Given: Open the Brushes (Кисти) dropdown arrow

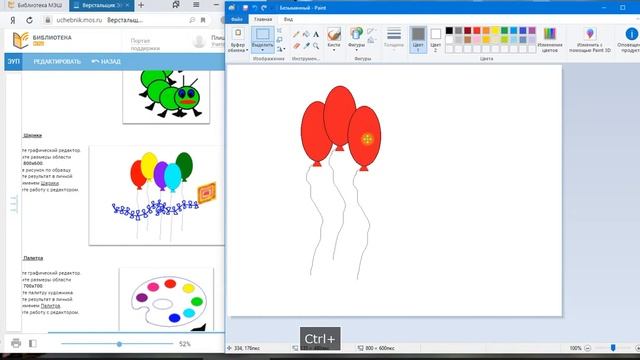Looking at the screenshot, I should pyautogui.click(x=334, y=49).
